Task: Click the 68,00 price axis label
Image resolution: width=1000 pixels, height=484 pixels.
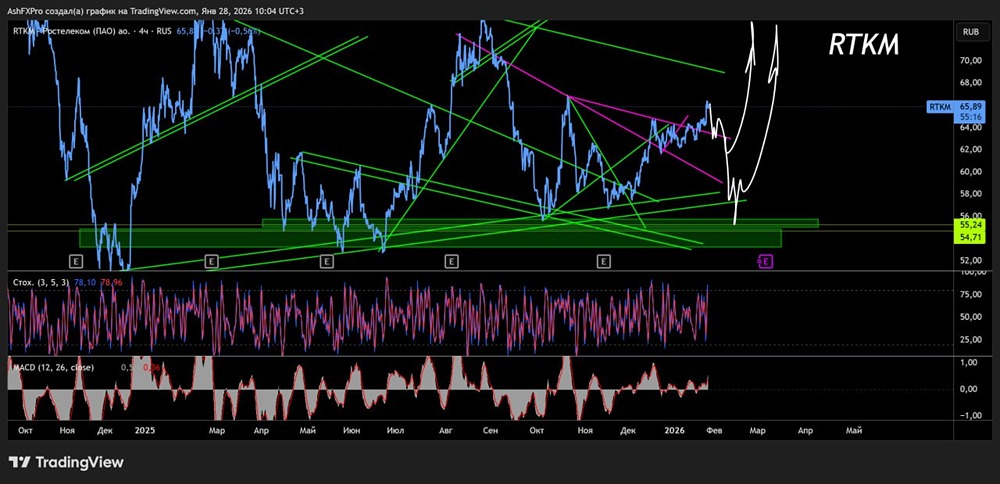Action: coord(971,82)
